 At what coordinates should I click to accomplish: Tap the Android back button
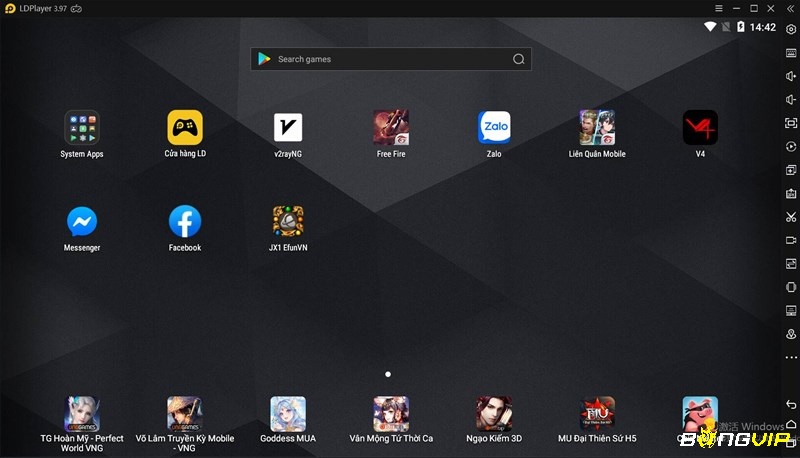[x=791, y=404]
